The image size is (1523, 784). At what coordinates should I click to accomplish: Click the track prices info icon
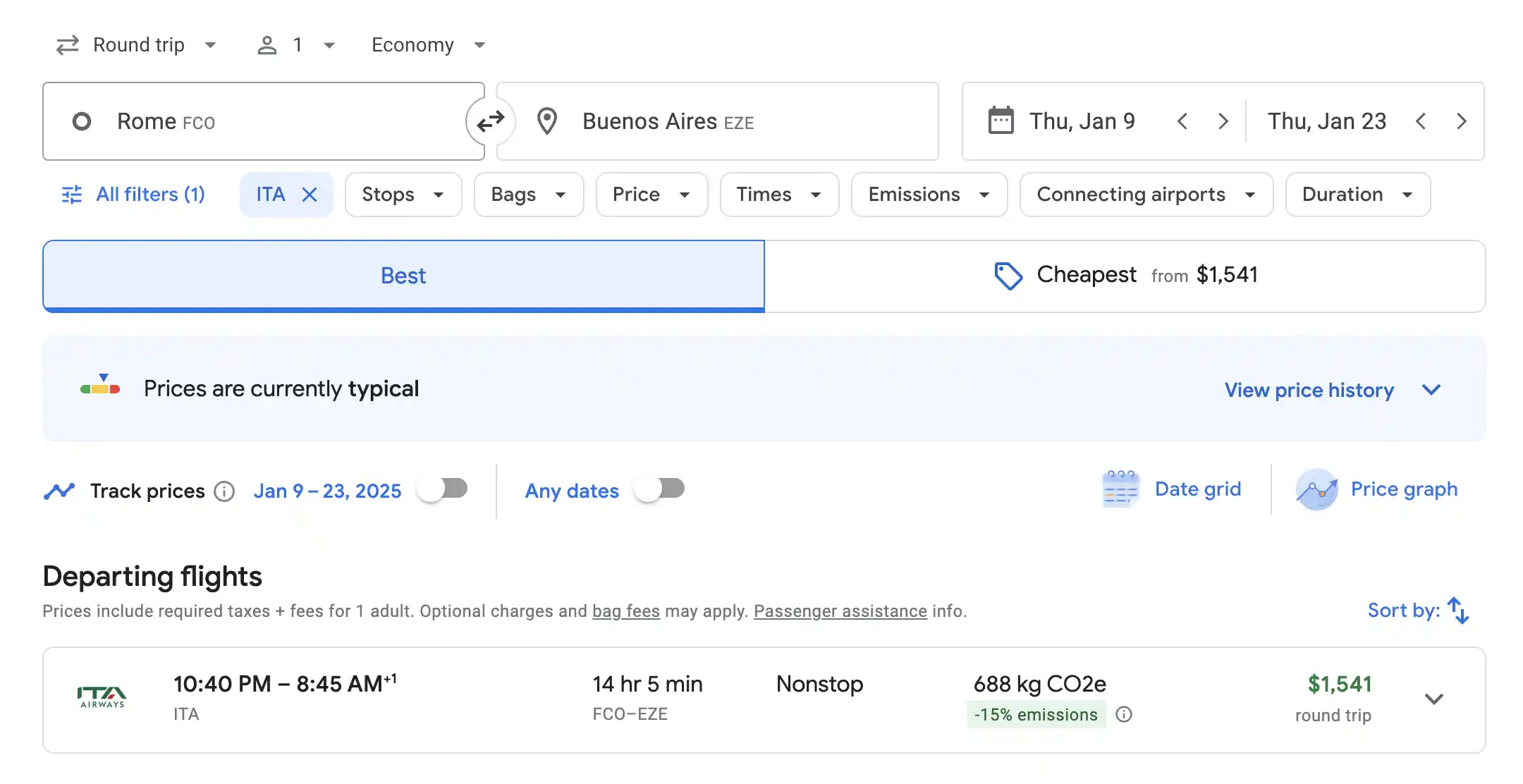(x=224, y=490)
